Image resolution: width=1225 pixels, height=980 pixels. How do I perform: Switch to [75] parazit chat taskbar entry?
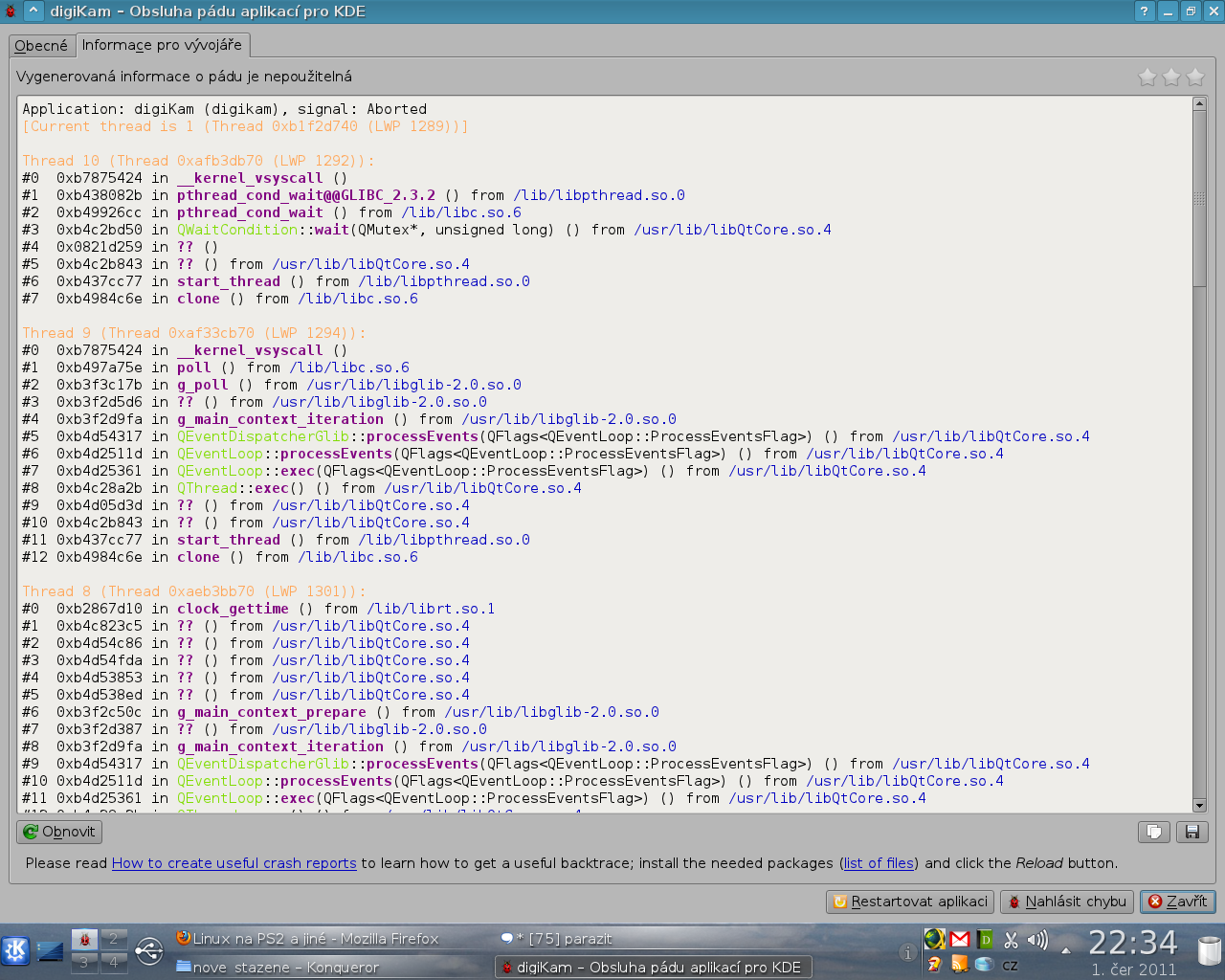click(654, 939)
